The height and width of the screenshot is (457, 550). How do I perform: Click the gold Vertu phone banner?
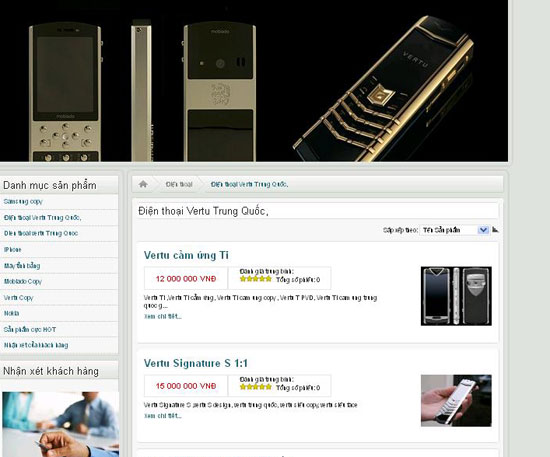[384, 89]
